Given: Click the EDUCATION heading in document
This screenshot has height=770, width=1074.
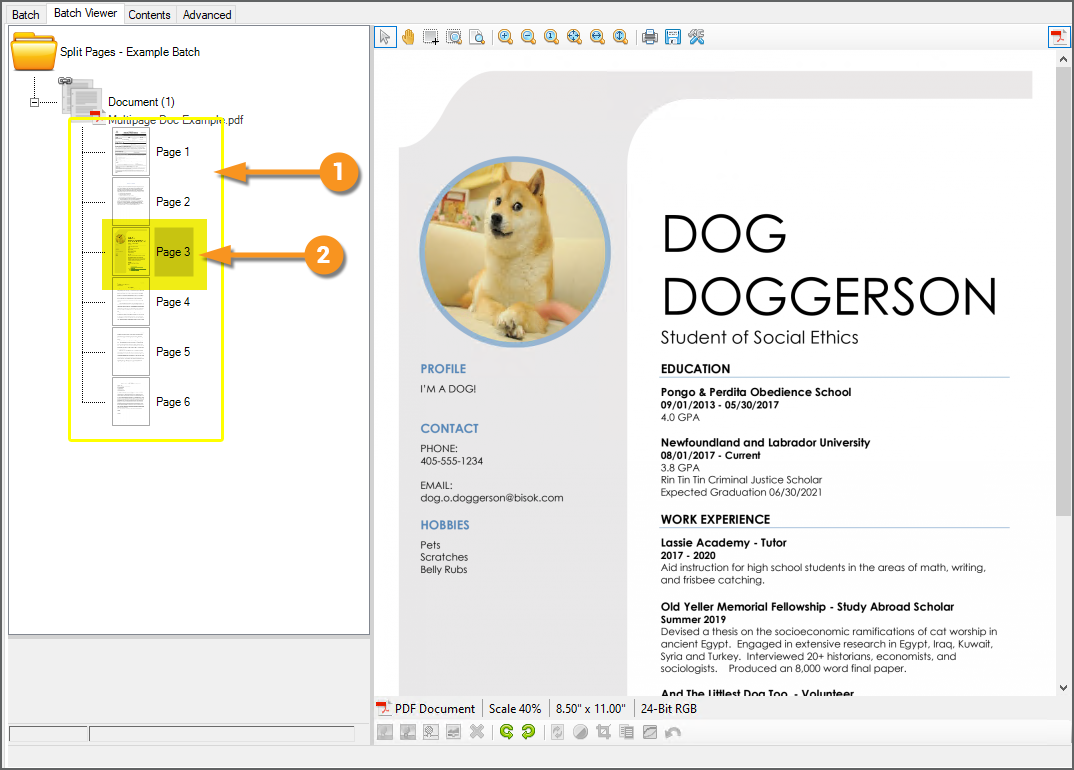Looking at the screenshot, I should (695, 369).
